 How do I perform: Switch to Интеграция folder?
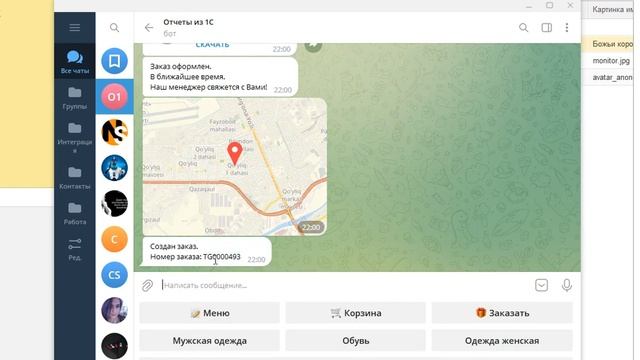pyautogui.click(x=75, y=137)
